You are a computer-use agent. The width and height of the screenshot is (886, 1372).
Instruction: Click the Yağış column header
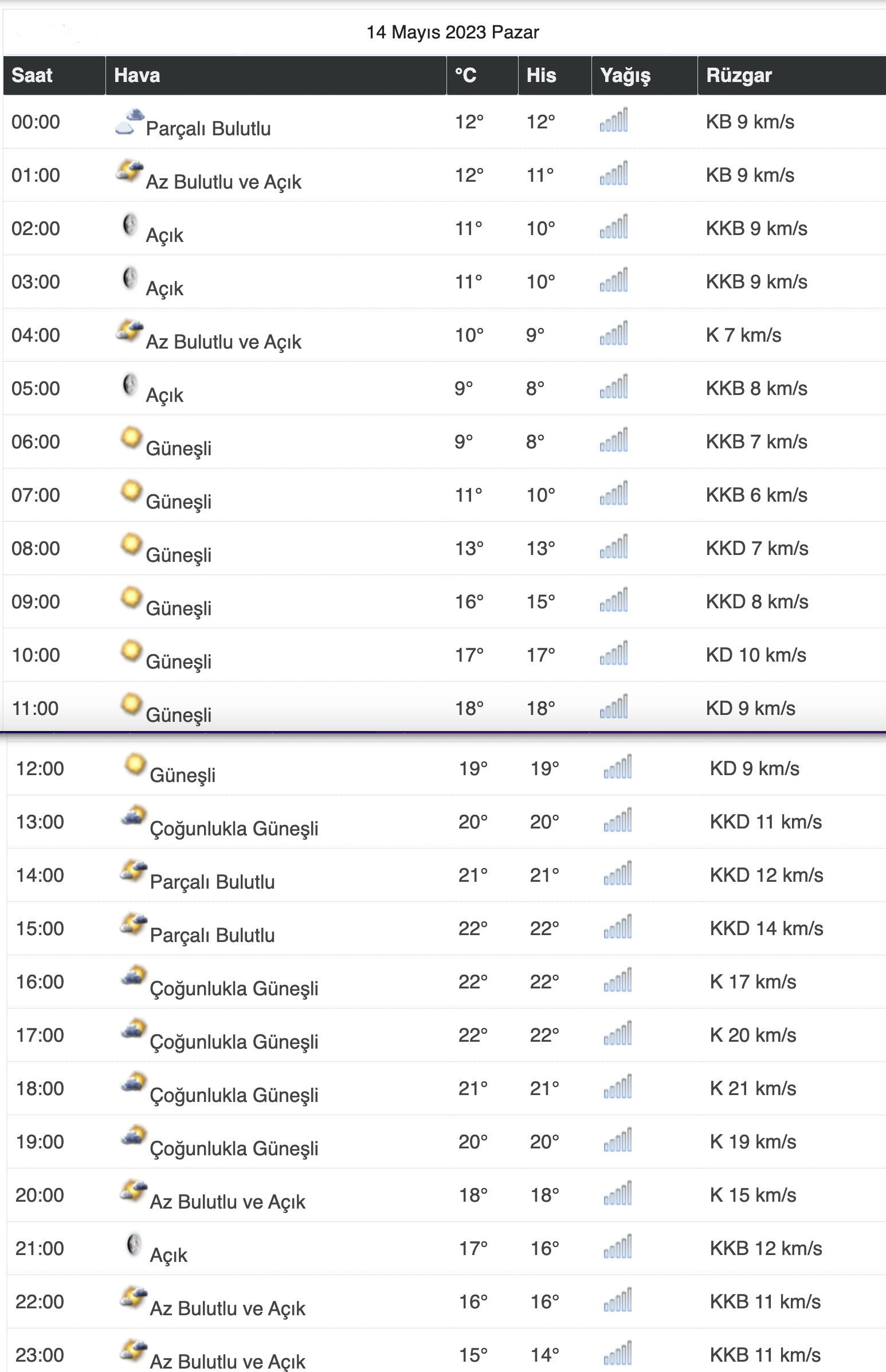coord(625,75)
